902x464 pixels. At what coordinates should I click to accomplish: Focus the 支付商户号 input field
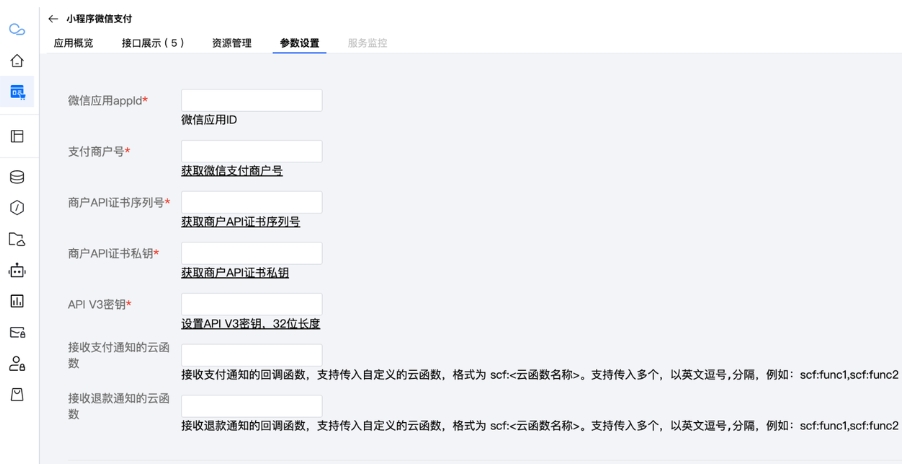tap(252, 151)
